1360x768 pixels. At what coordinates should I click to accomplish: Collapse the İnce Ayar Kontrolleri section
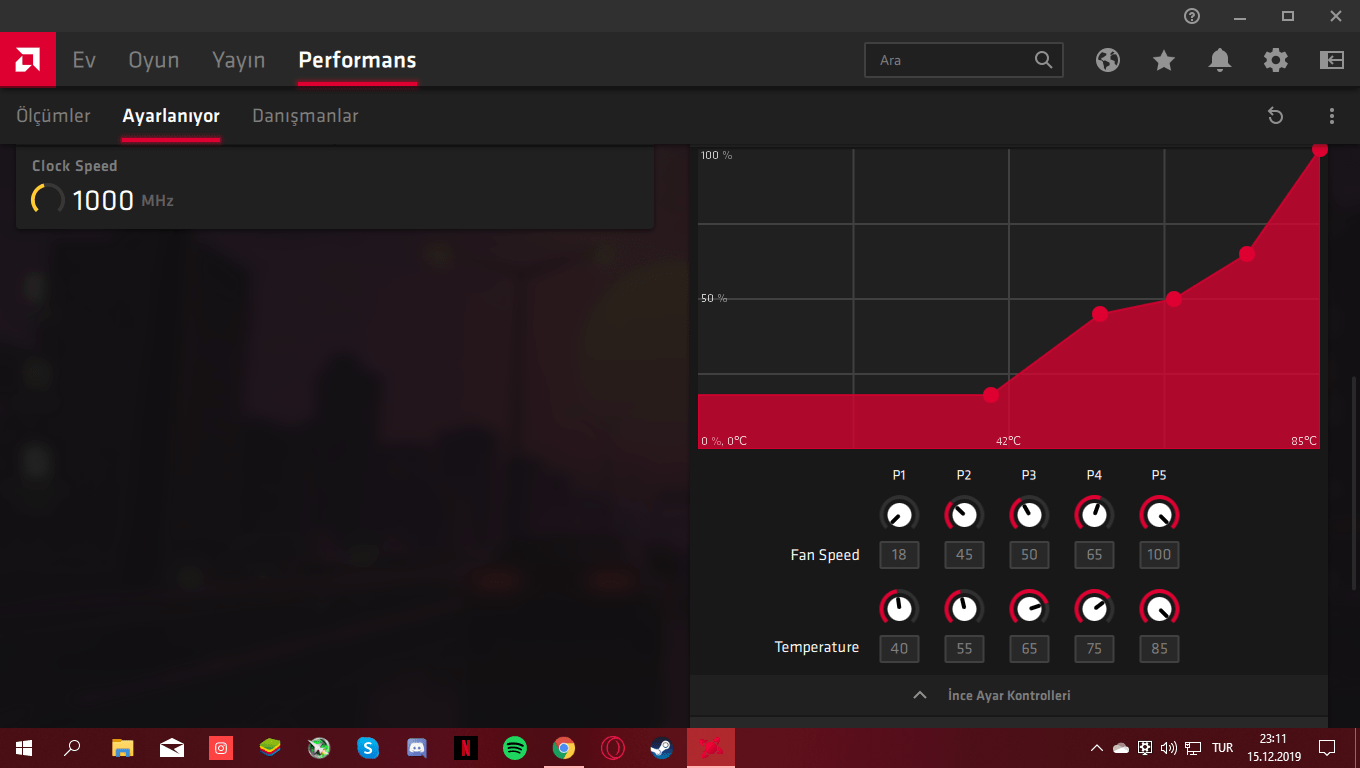click(x=1009, y=695)
